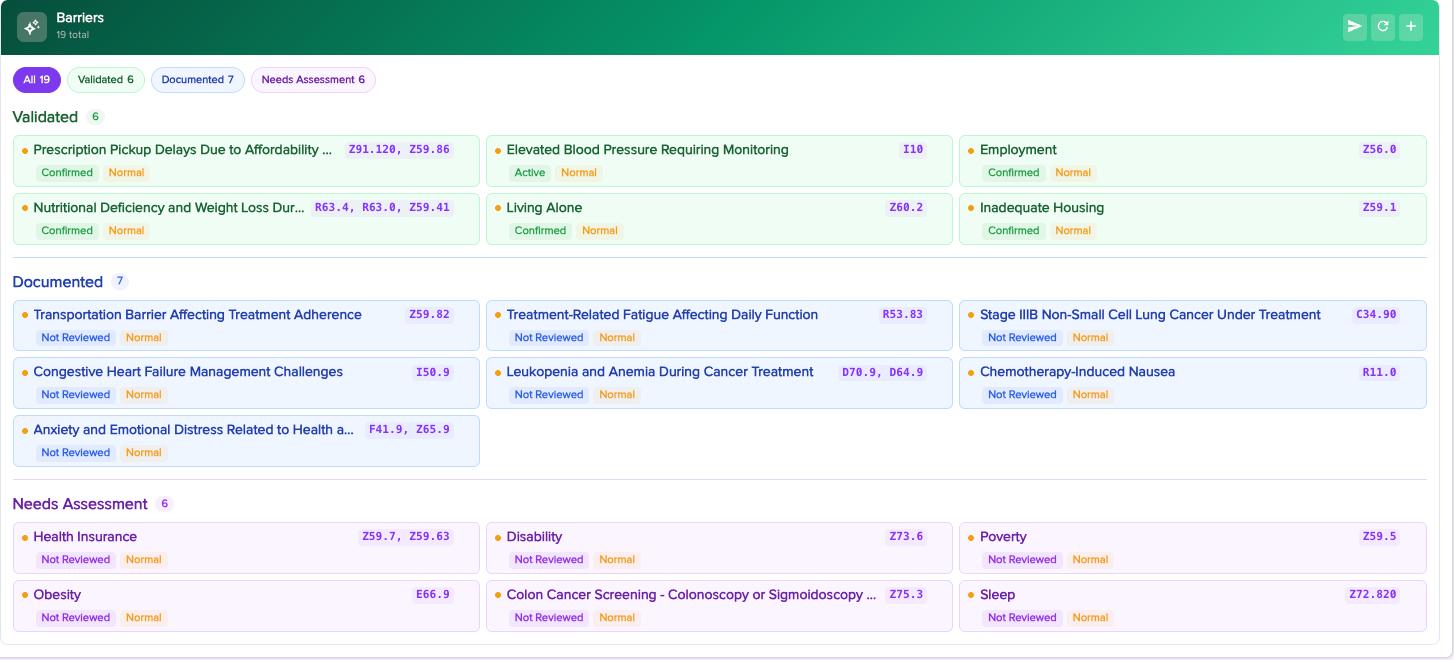Screen dimensions: 1454x660
Task: Click the E66.9 code badge
Action: pos(433,595)
